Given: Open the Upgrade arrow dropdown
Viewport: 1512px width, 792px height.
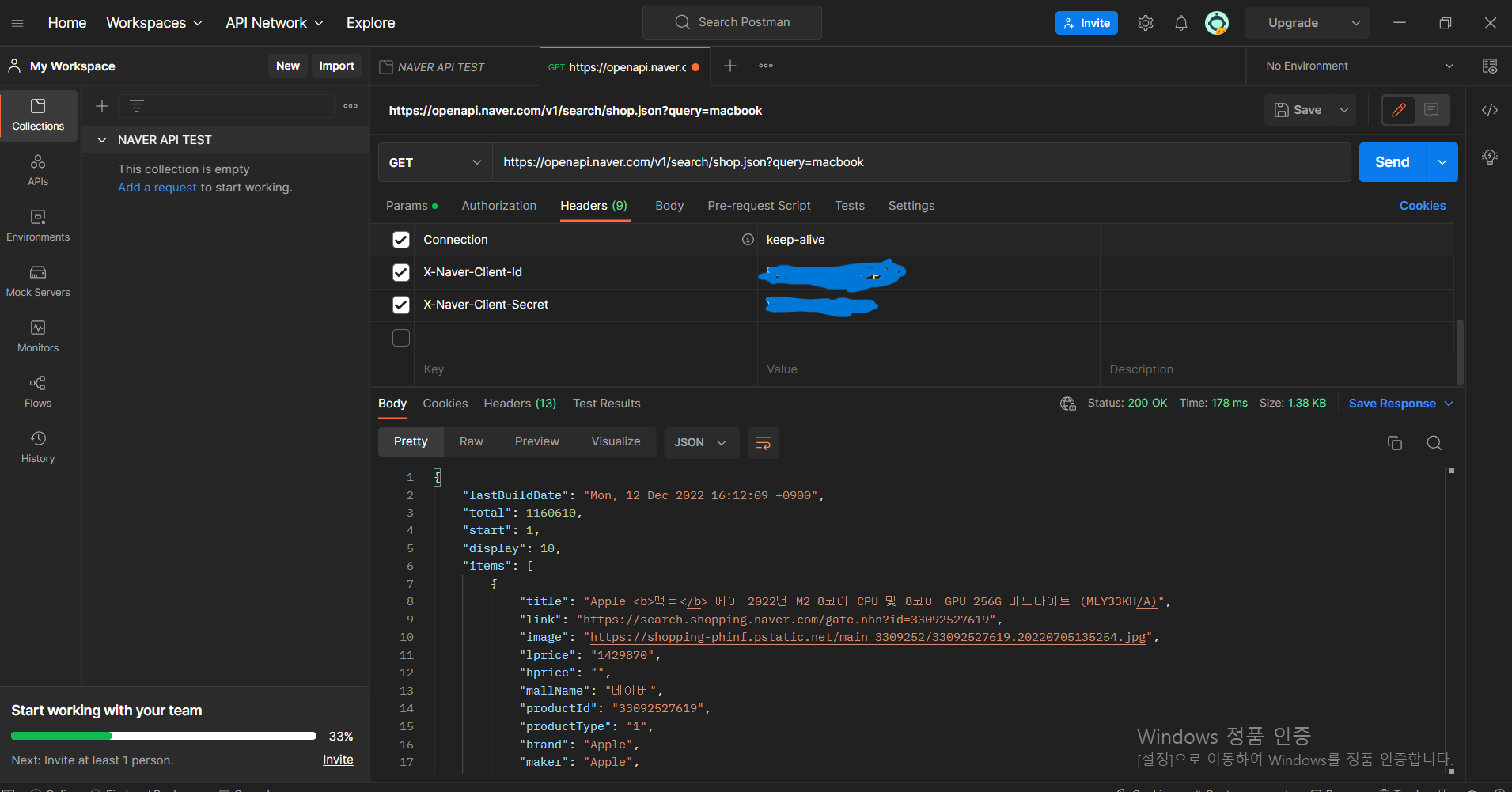Looking at the screenshot, I should (1356, 23).
